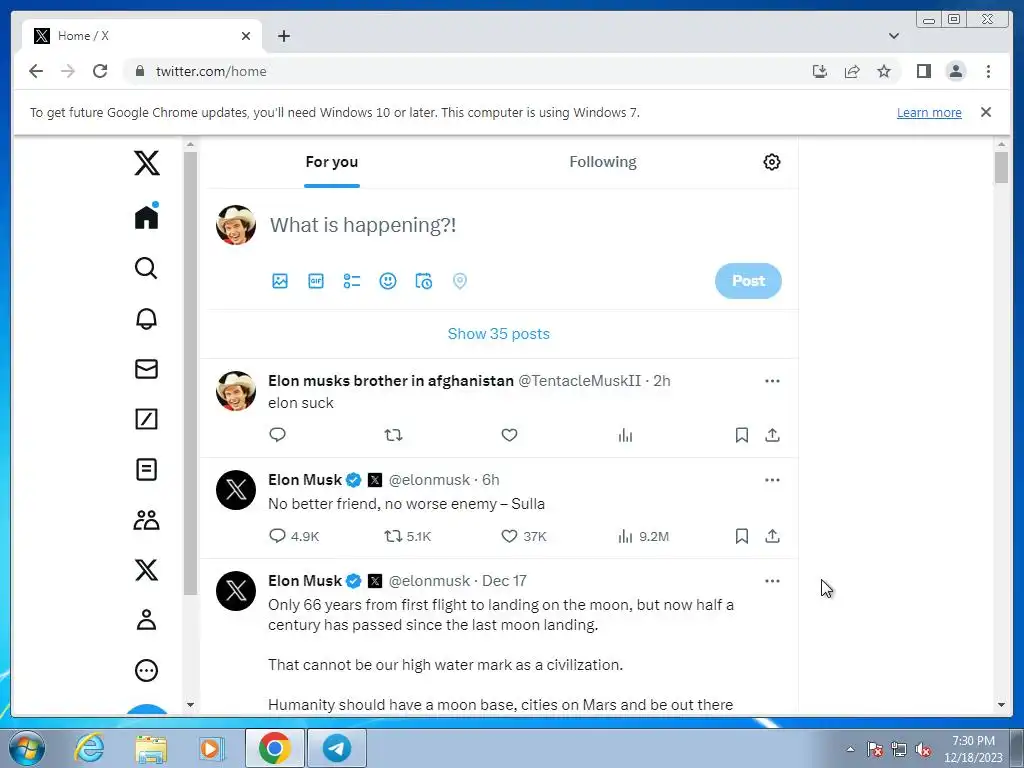The height and width of the screenshot is (768, 1024).
Task: Add a GIF from composer toolbar
Action: coord(316,281)
